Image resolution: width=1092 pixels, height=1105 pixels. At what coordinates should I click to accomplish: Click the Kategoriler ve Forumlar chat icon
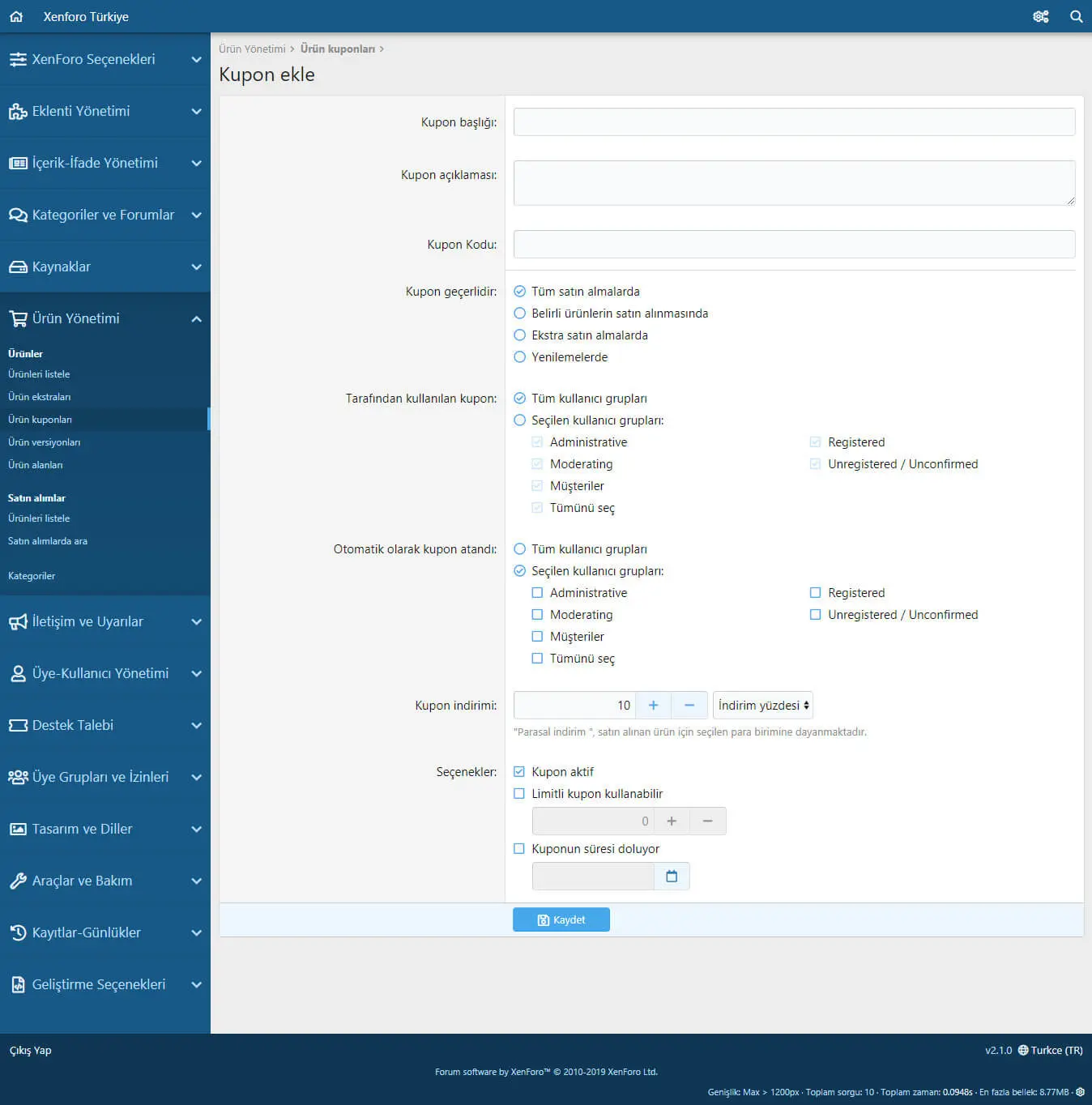[x=18, y=215]
